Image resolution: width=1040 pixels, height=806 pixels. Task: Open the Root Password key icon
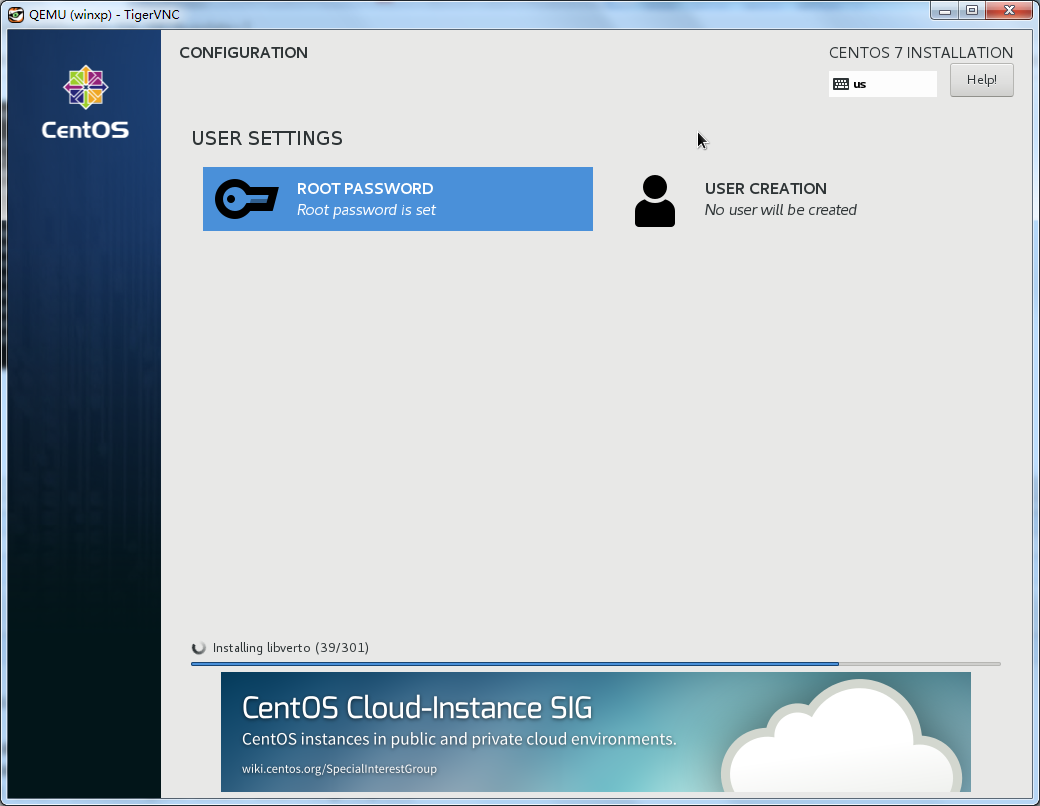click(247, 199)
